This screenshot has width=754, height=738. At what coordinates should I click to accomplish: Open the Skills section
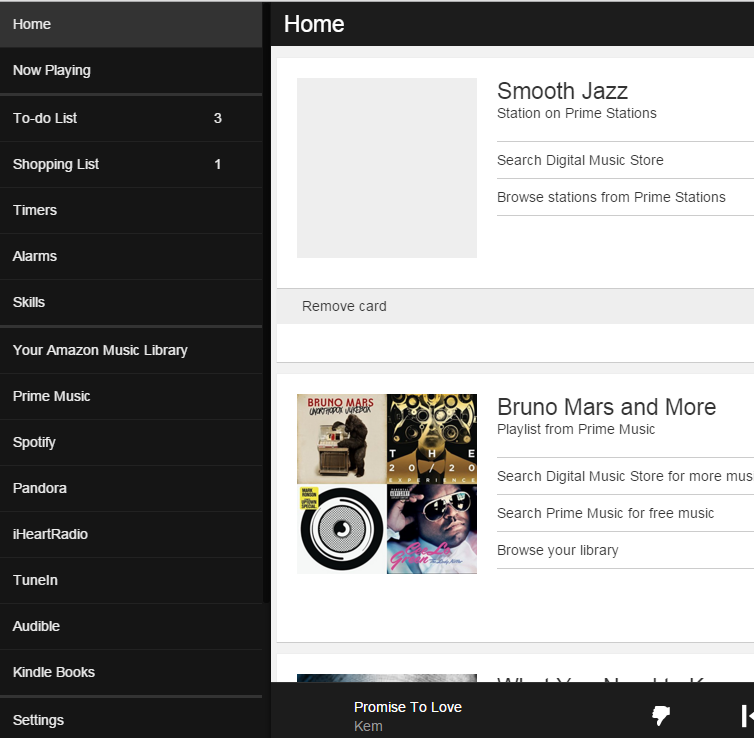pos(131,302)
